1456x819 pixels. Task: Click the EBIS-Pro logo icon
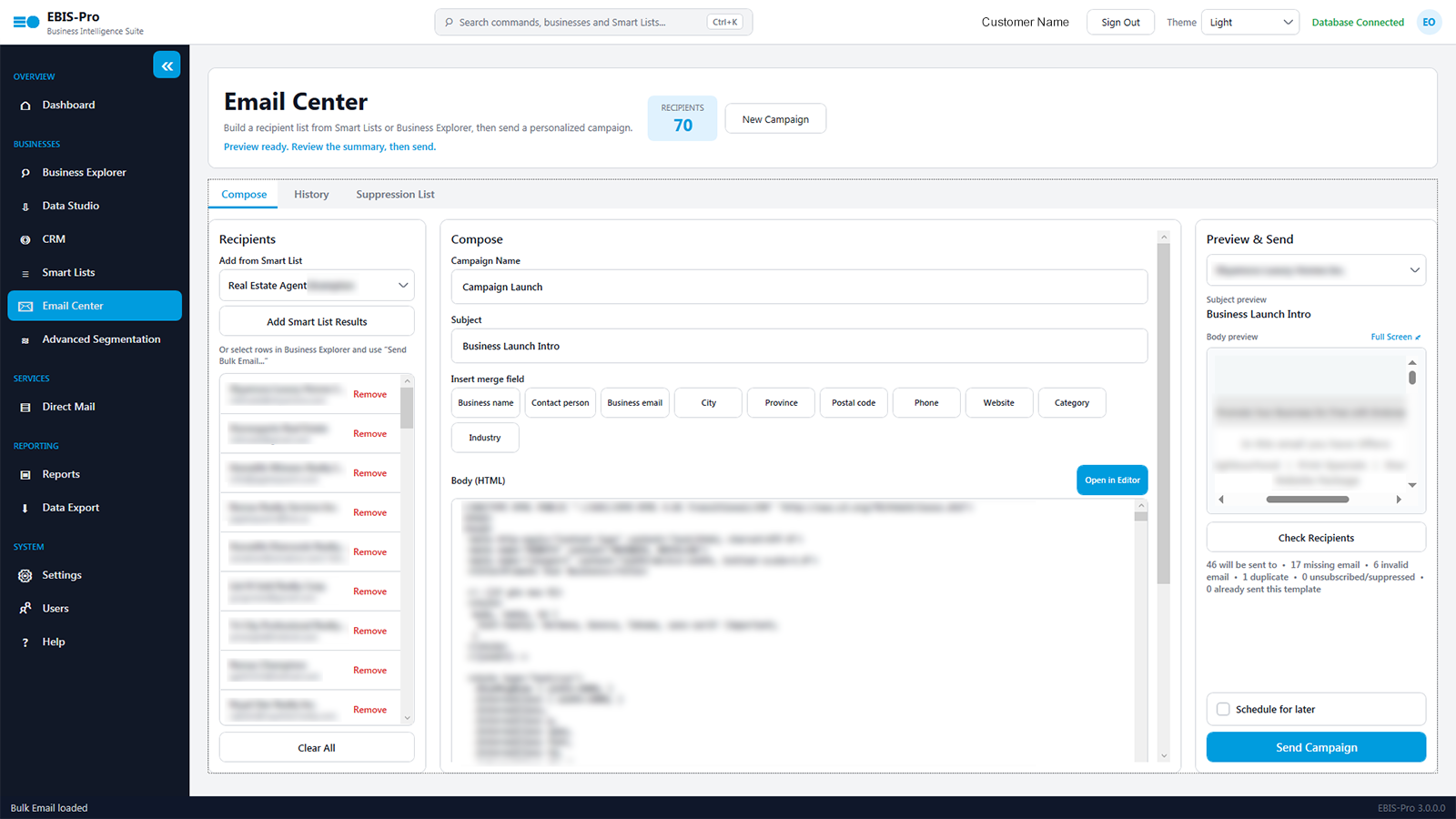26,23
